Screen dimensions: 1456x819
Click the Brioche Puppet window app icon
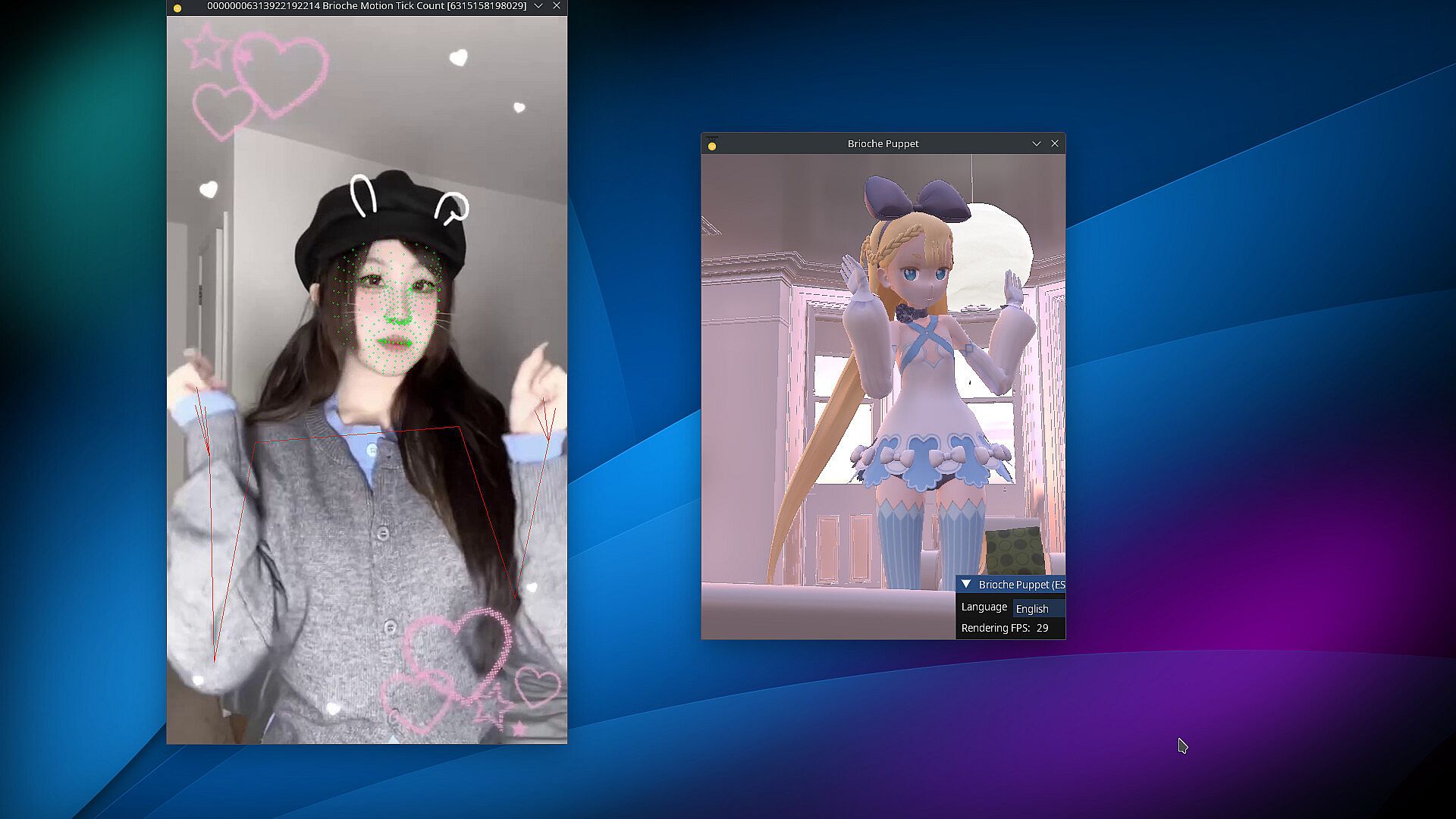(x=711, y=145)
